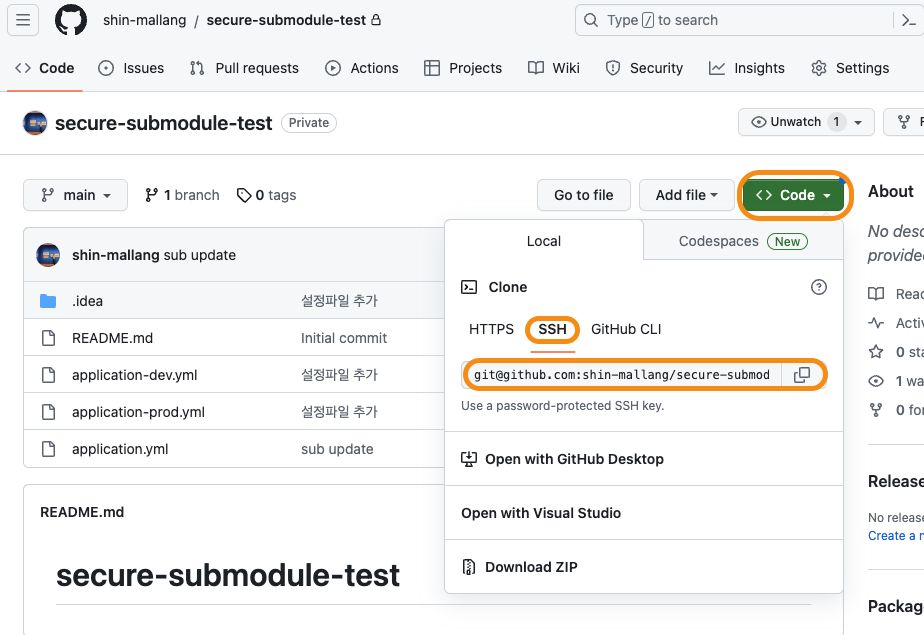Open the Issues tab
This screenshot has height=635, width=924.
point(131,68)
